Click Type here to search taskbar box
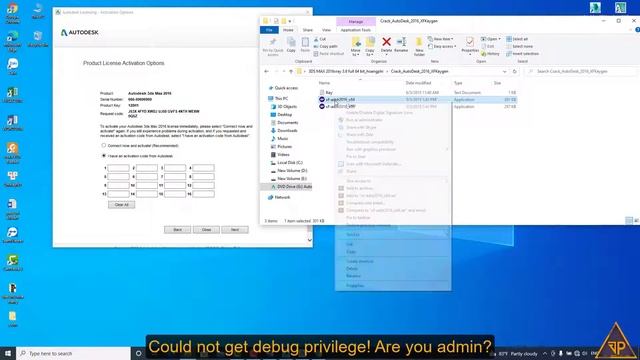The image size is (640, 360). [x=73, y=353]
